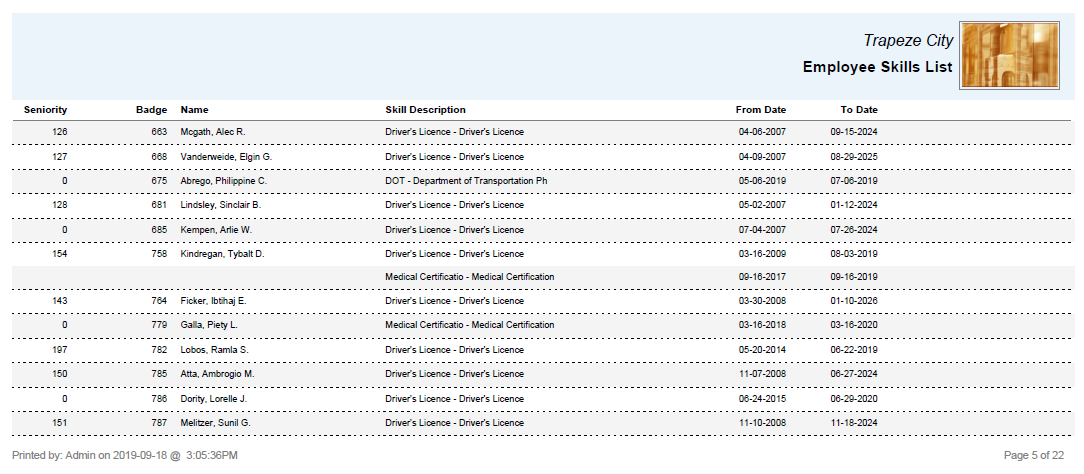This screenshot has height=474, width=1084.
Task: Click to date 08-29-2025
Action: (x=854, y=157)
